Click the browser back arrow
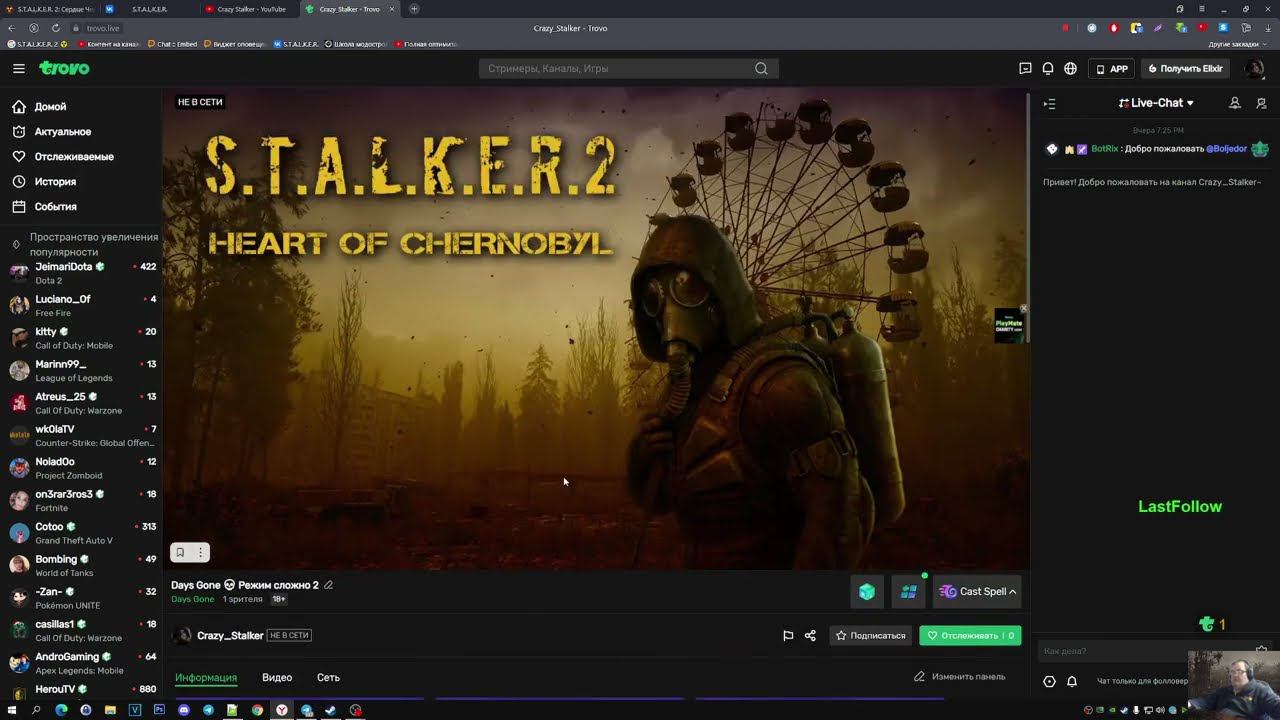Viewport: 1280px width, 720px height. pos(12,28)
